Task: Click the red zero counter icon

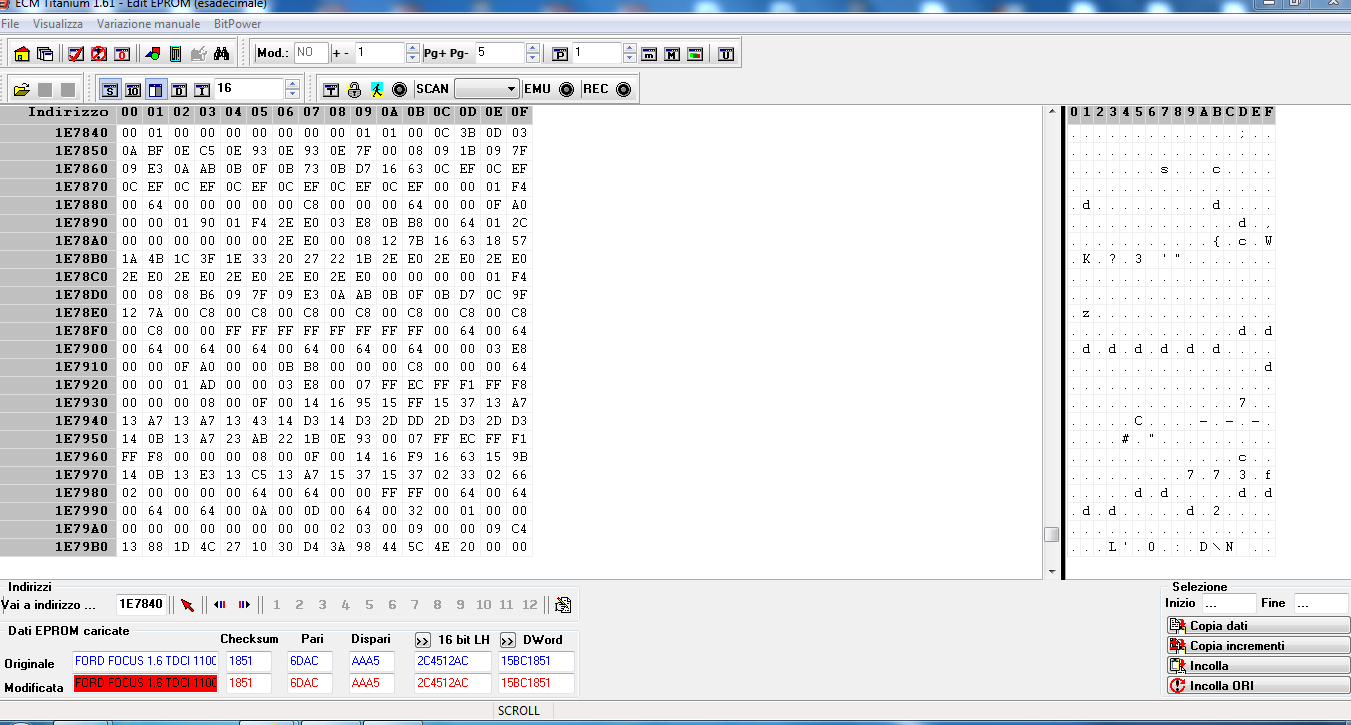Action: tap(122, 53)
